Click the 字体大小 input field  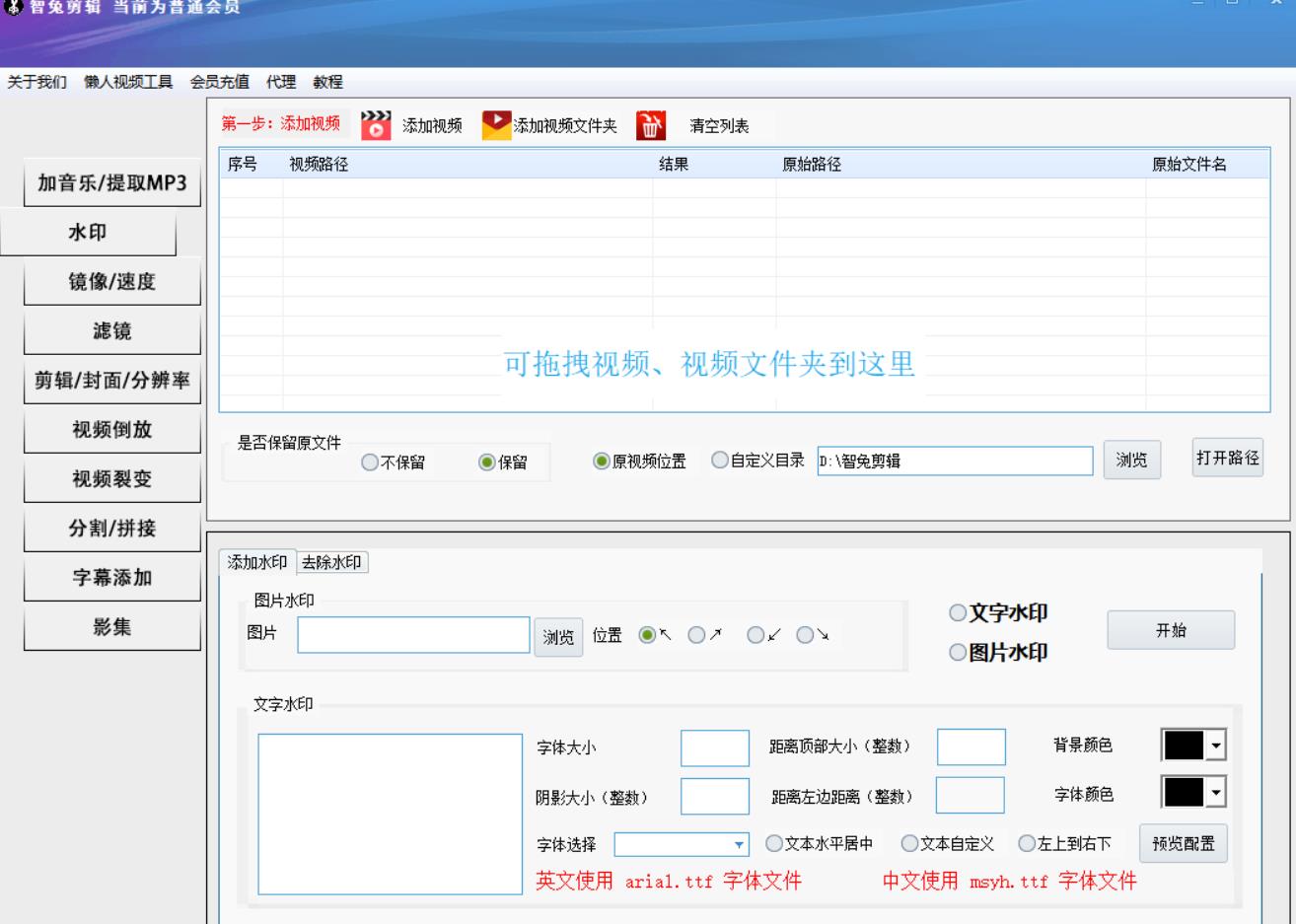[714, 748]
